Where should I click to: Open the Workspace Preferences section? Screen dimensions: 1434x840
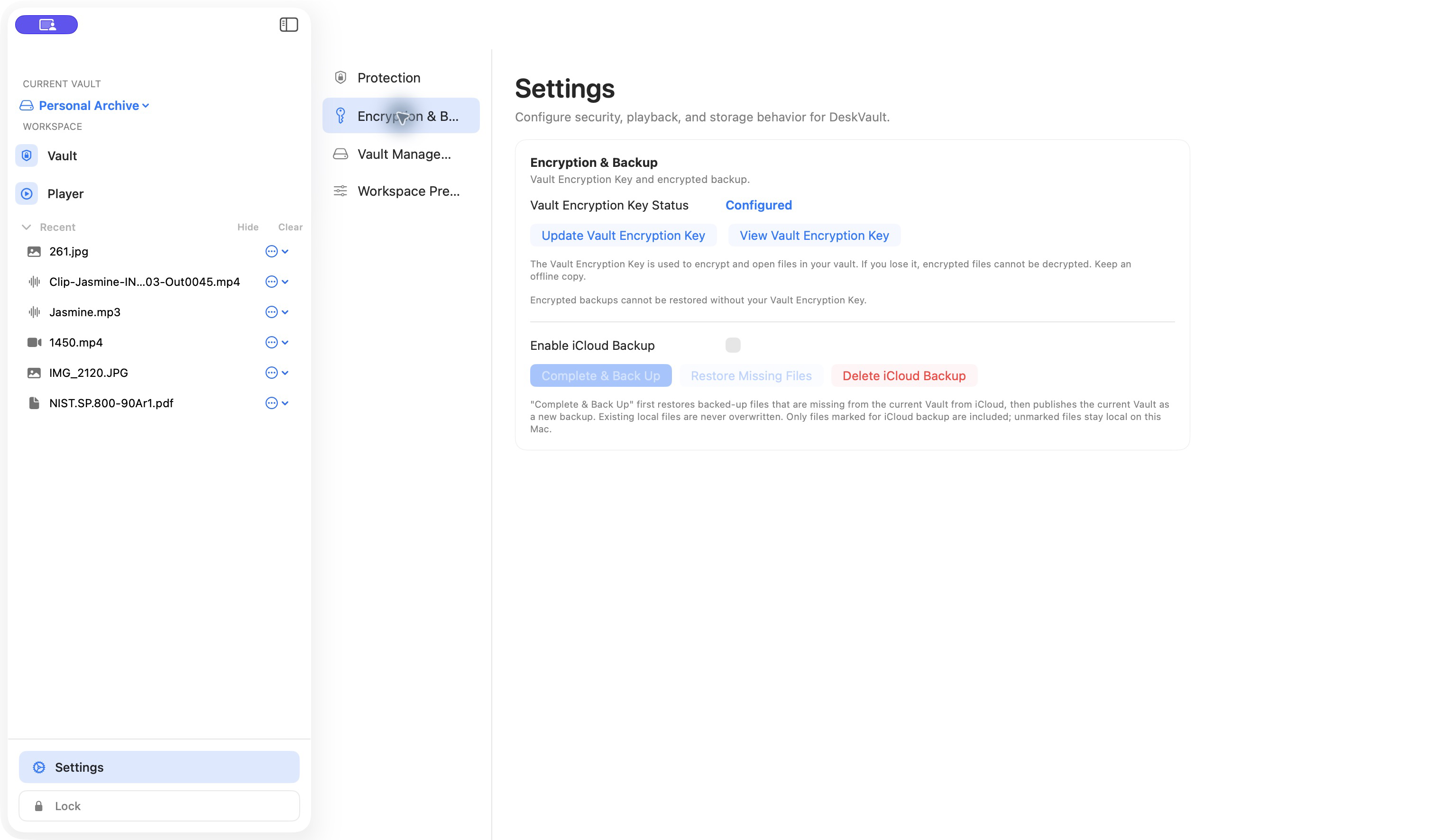(401, 191)
